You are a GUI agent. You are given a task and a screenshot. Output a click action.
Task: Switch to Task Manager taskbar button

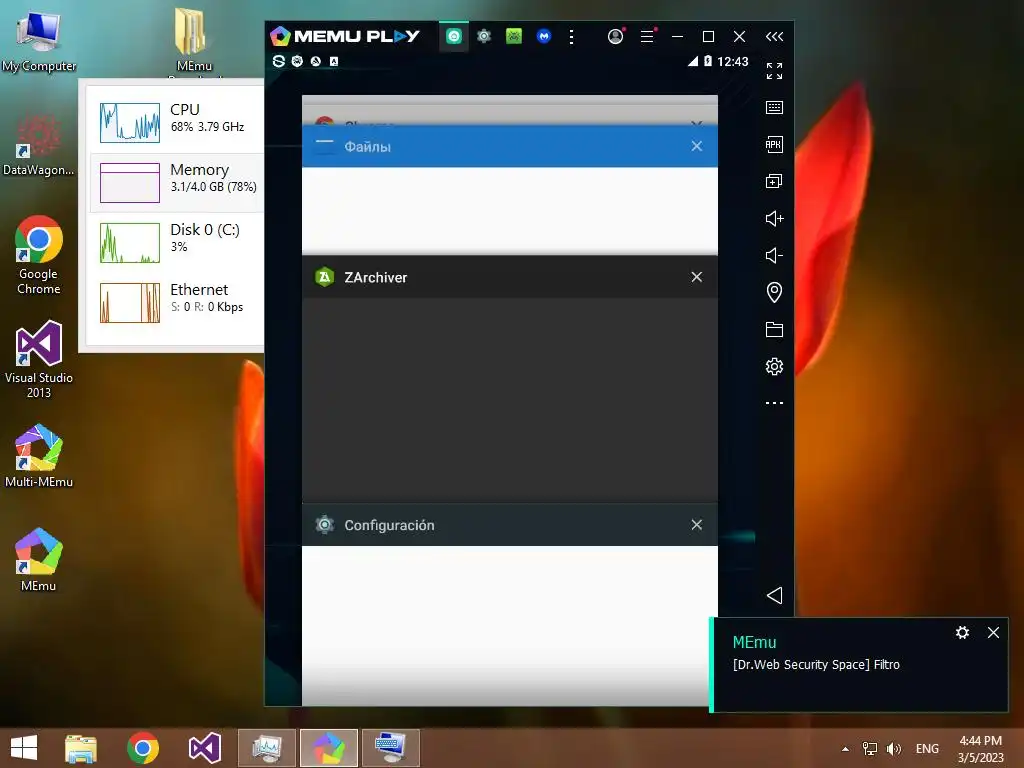[x=266, y=748]
